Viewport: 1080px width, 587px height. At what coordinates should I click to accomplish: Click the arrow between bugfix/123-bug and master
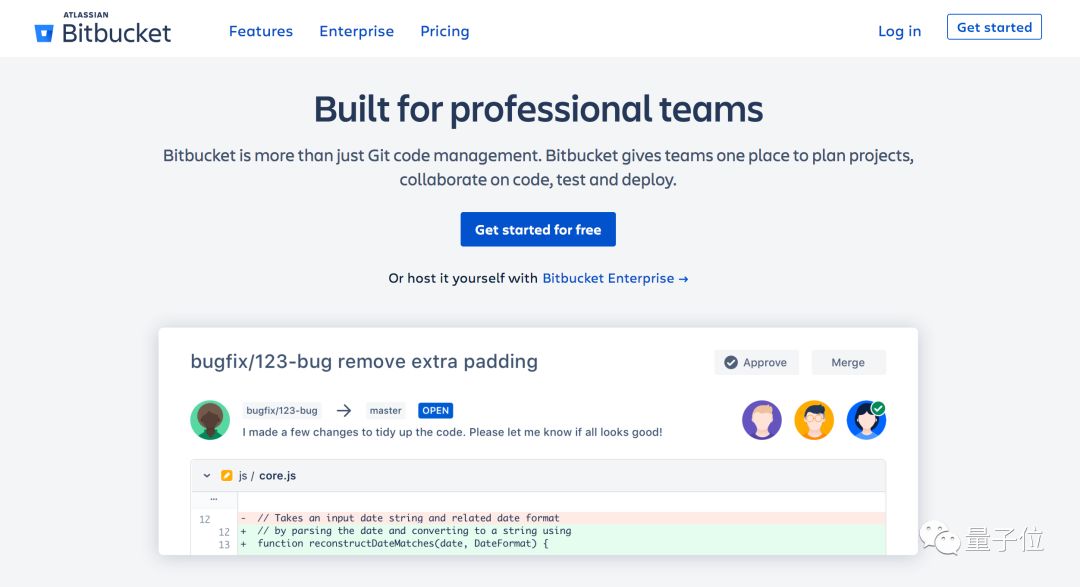(x=344, y=411)
